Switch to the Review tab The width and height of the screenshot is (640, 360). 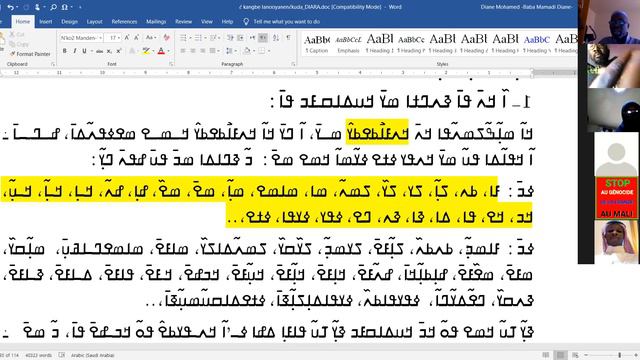[x=183, y=22]
